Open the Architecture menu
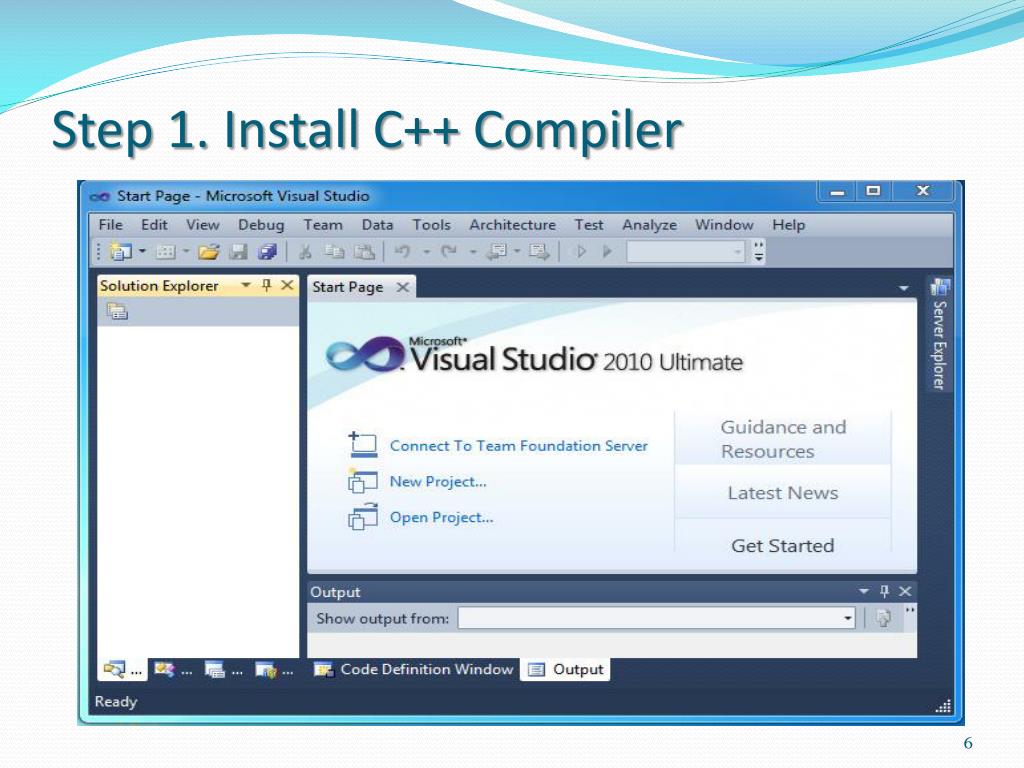Viewport: 1024px width, 768px height. (x=512, y=225)
